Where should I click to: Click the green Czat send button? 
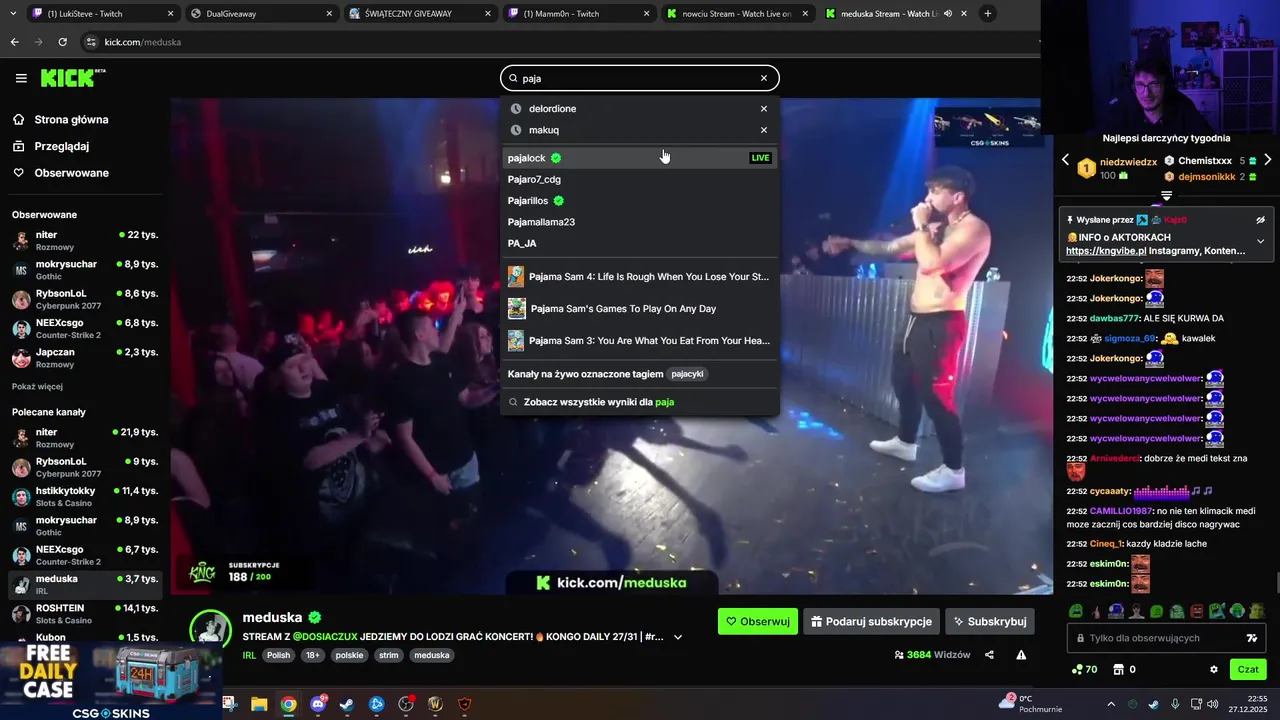tap(1249, 669)
